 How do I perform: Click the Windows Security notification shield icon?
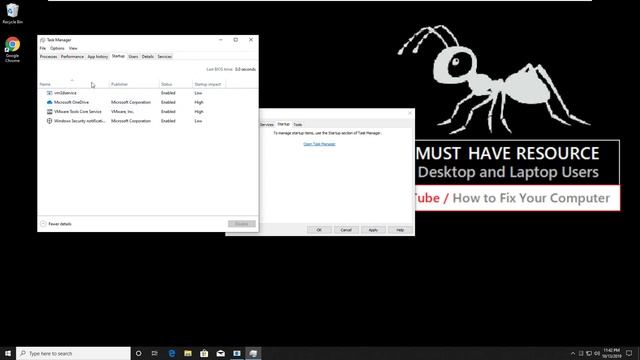tap(49, 121)
